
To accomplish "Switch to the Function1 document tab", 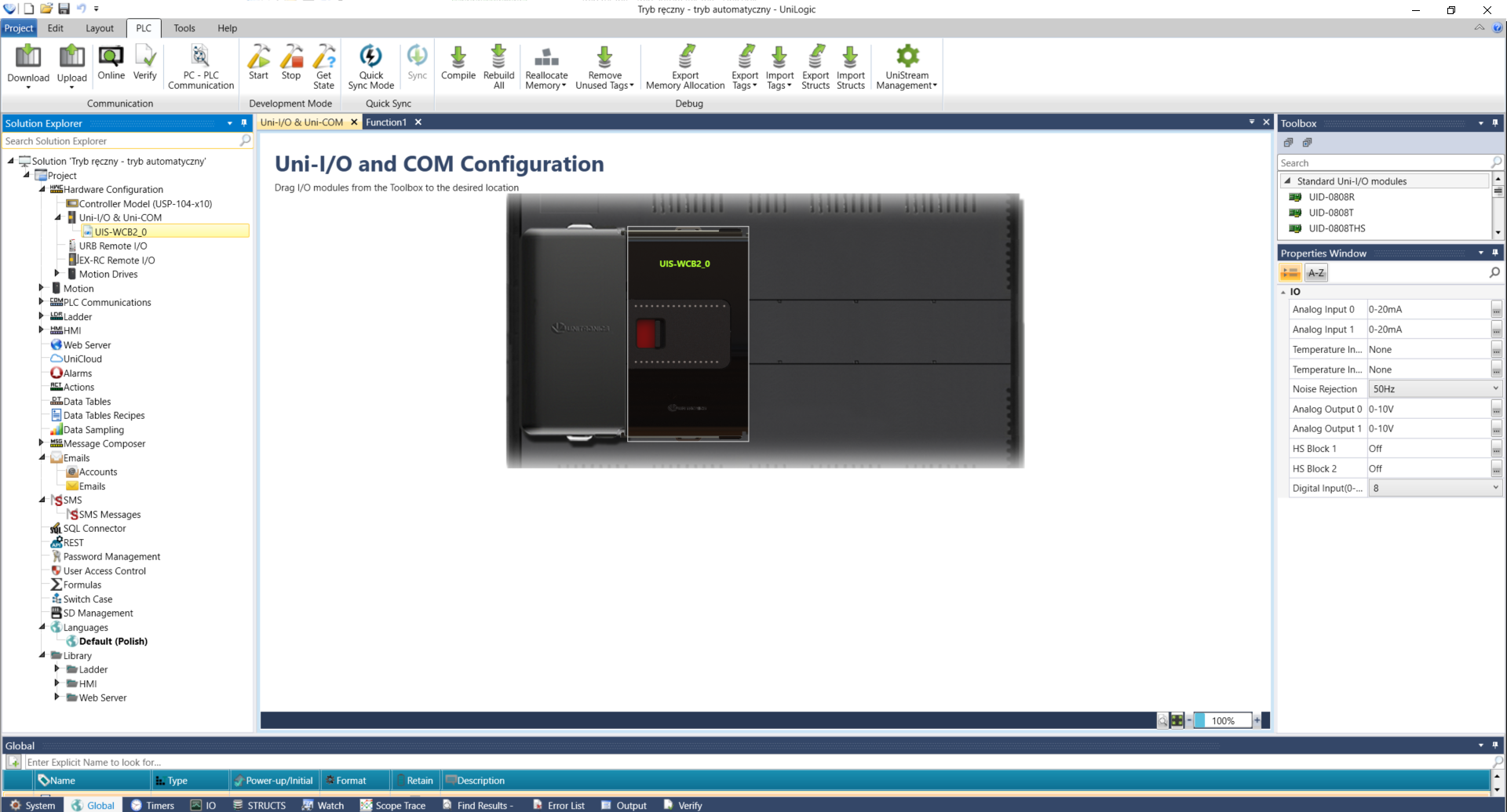I will pos(386,122).
